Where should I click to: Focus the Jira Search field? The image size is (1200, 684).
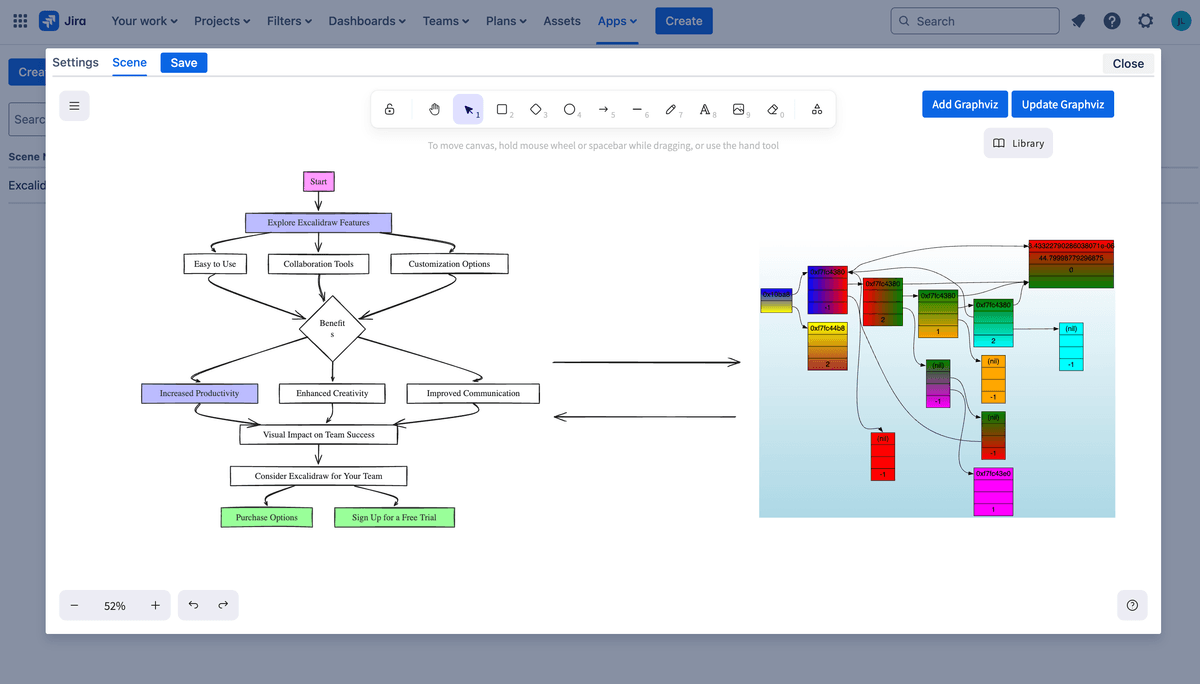click(x=975, y=21)
